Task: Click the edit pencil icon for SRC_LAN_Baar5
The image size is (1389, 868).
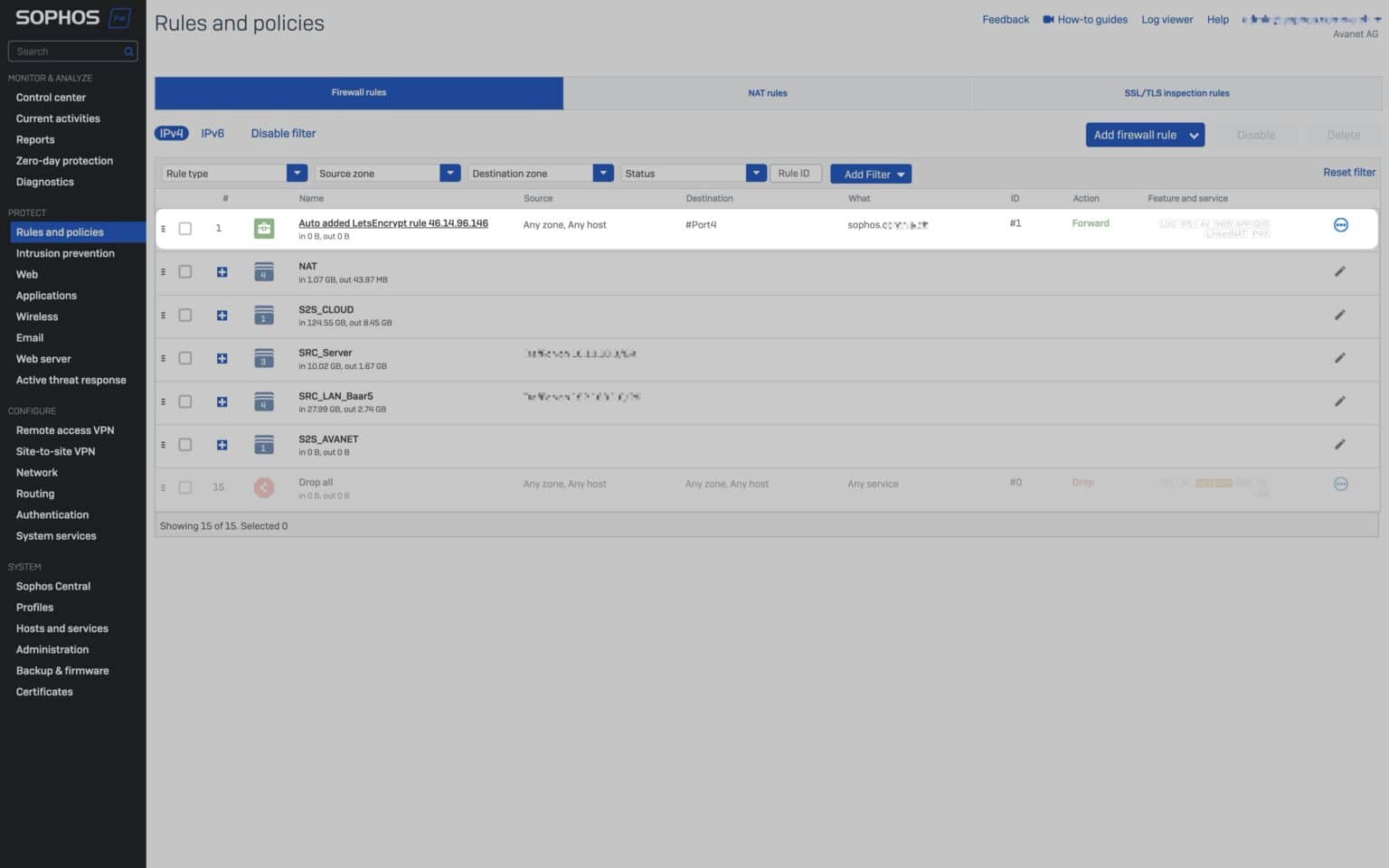Action: coord(1339,401)
